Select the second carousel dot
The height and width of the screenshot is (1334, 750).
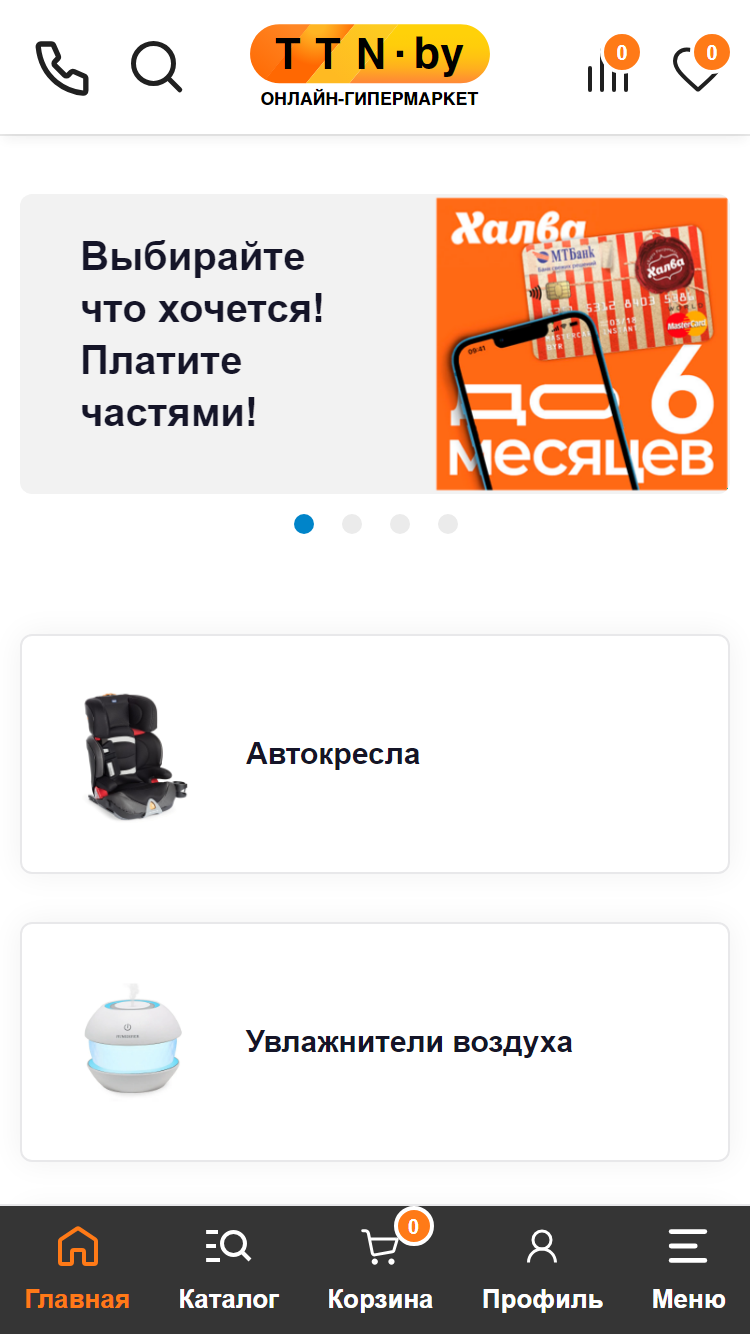pos(352,524)
